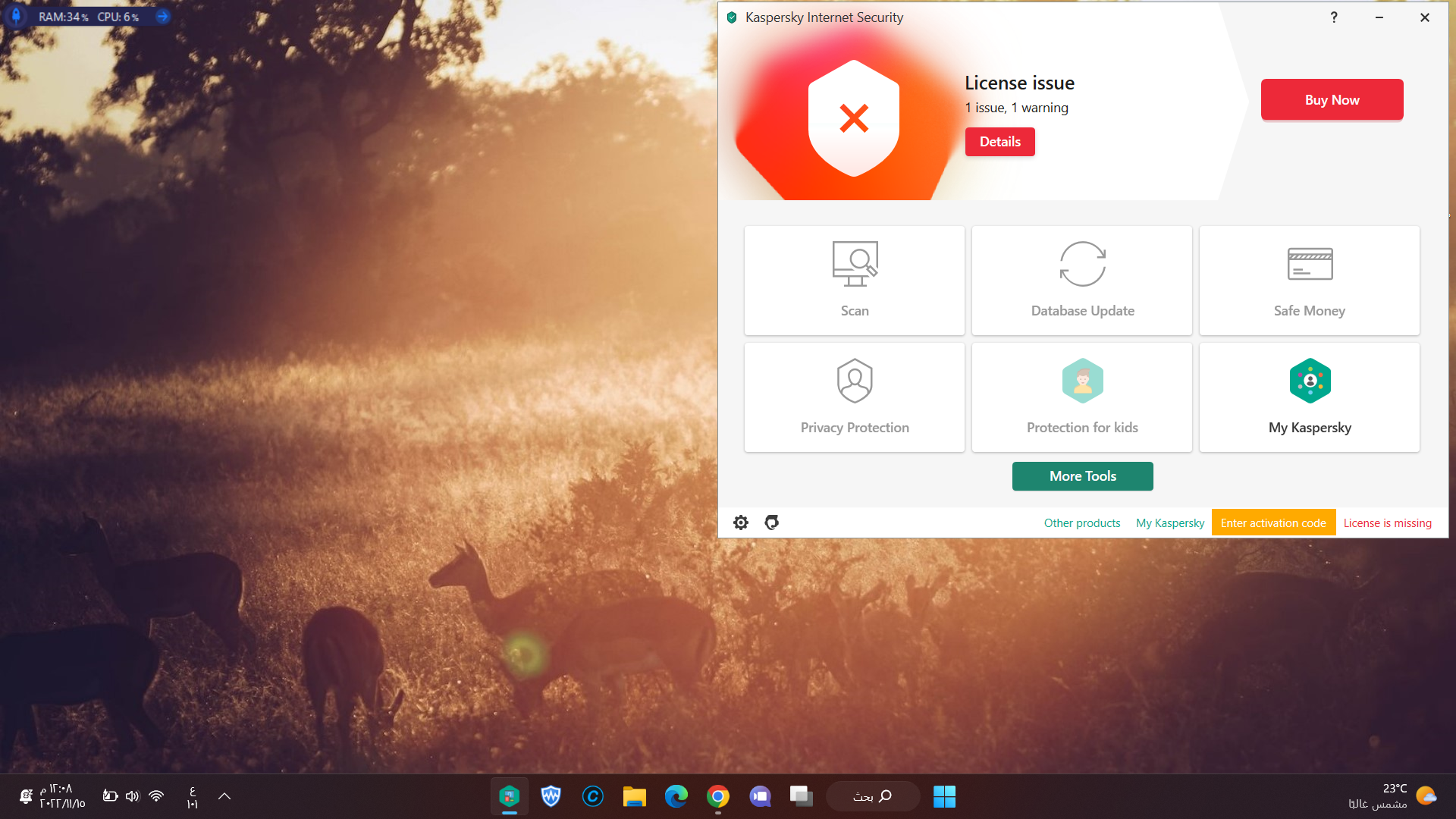This screenshot has height=819, width=1456.
Task: Close the Kaspersky Internet Security window
Action: click(1425, 17)
